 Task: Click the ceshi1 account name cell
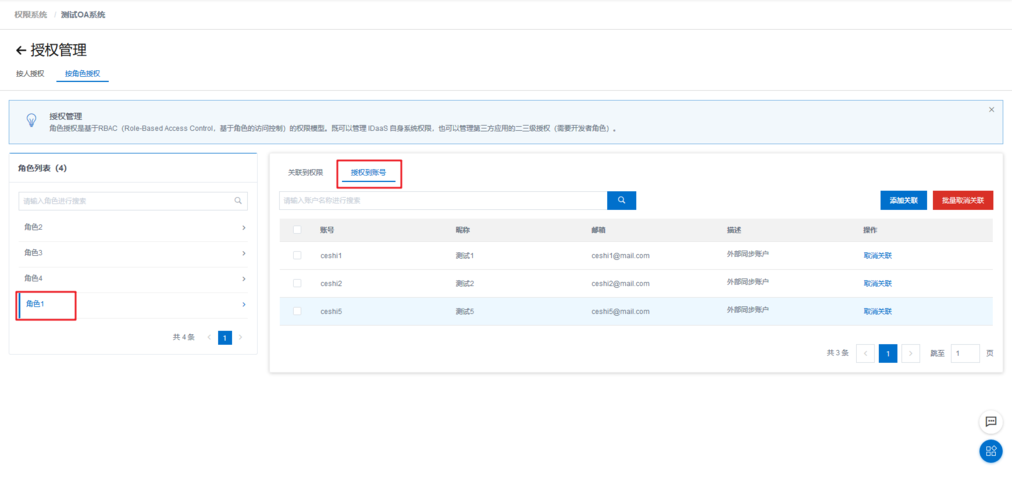[331, 255]
